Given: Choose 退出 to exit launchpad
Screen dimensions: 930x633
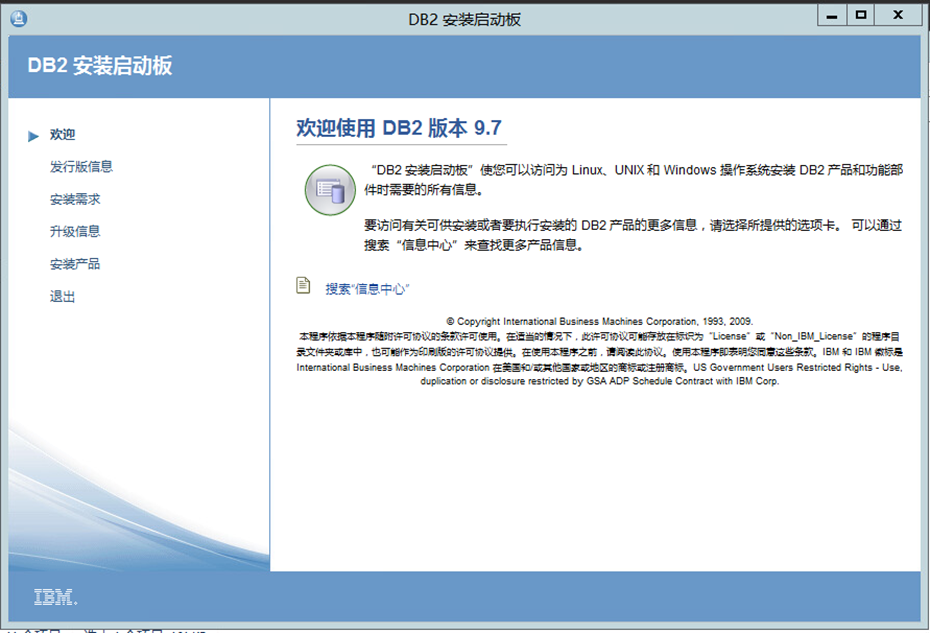Looking at the screenshot, I should pos(62,297).
